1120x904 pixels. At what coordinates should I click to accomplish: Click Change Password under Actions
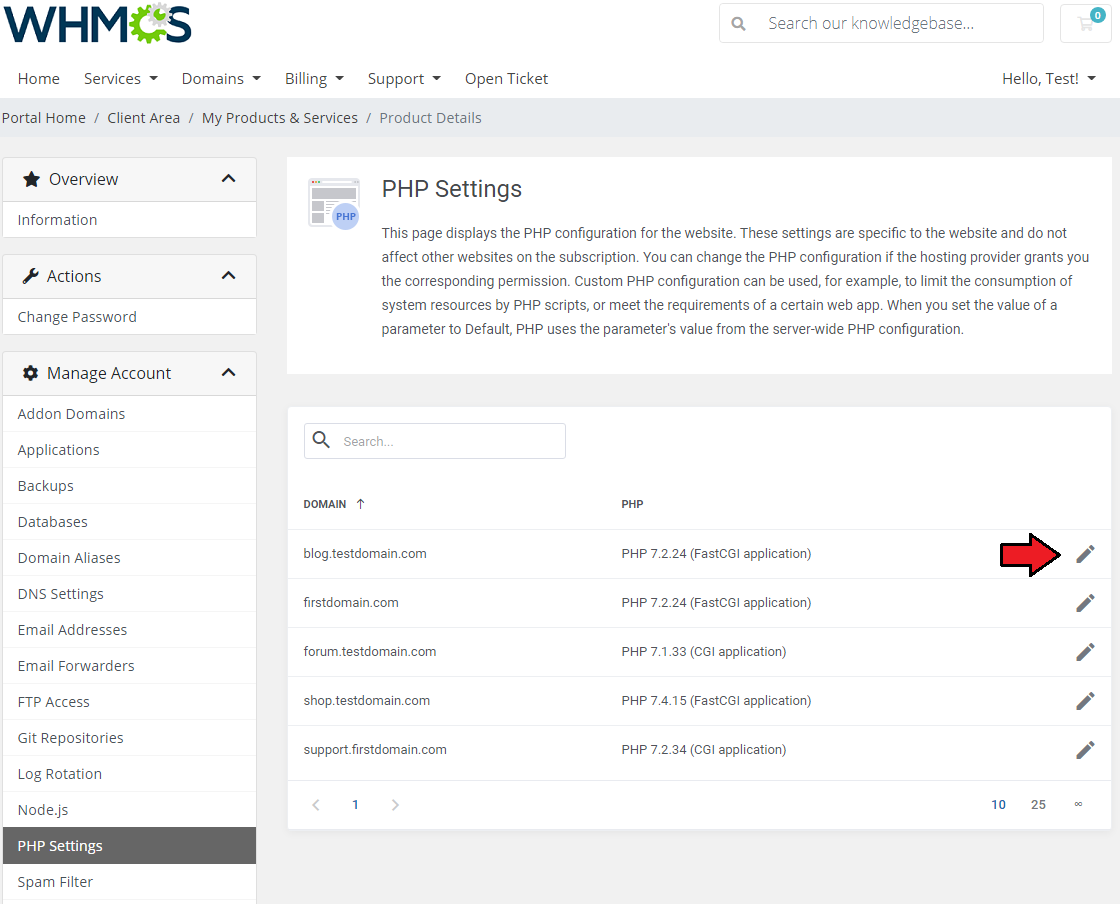pyautogui.click(x=129, y=317)
